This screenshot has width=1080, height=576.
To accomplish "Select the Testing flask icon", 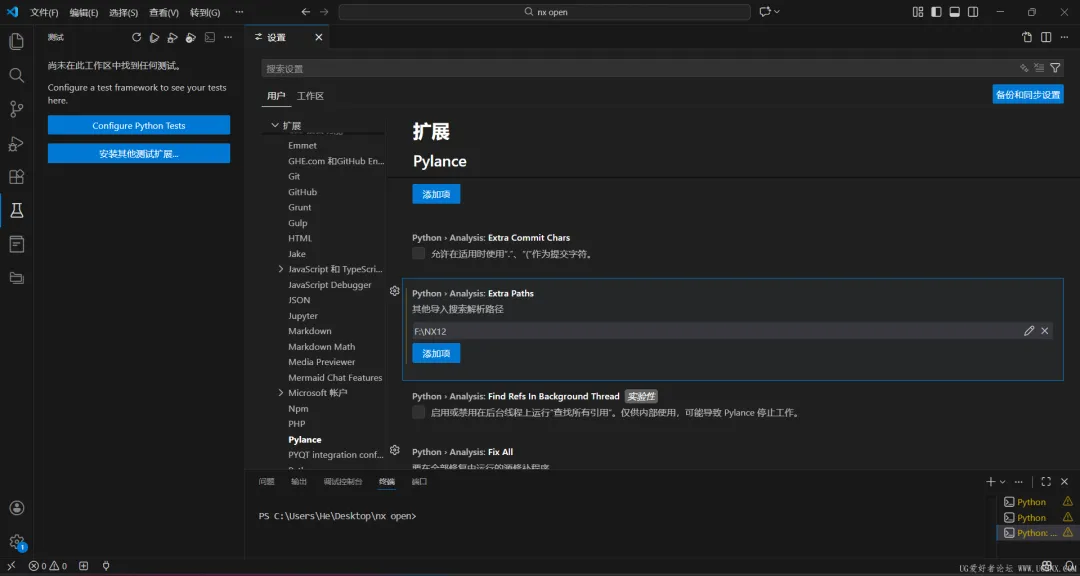I will 17,211.
